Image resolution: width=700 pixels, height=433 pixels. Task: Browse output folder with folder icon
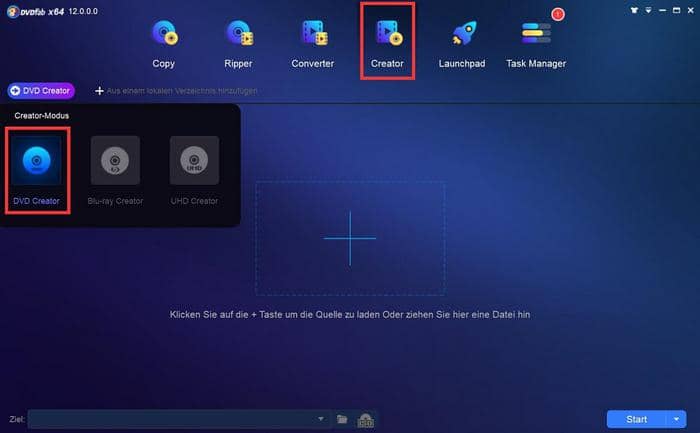(x=342, y=419)
